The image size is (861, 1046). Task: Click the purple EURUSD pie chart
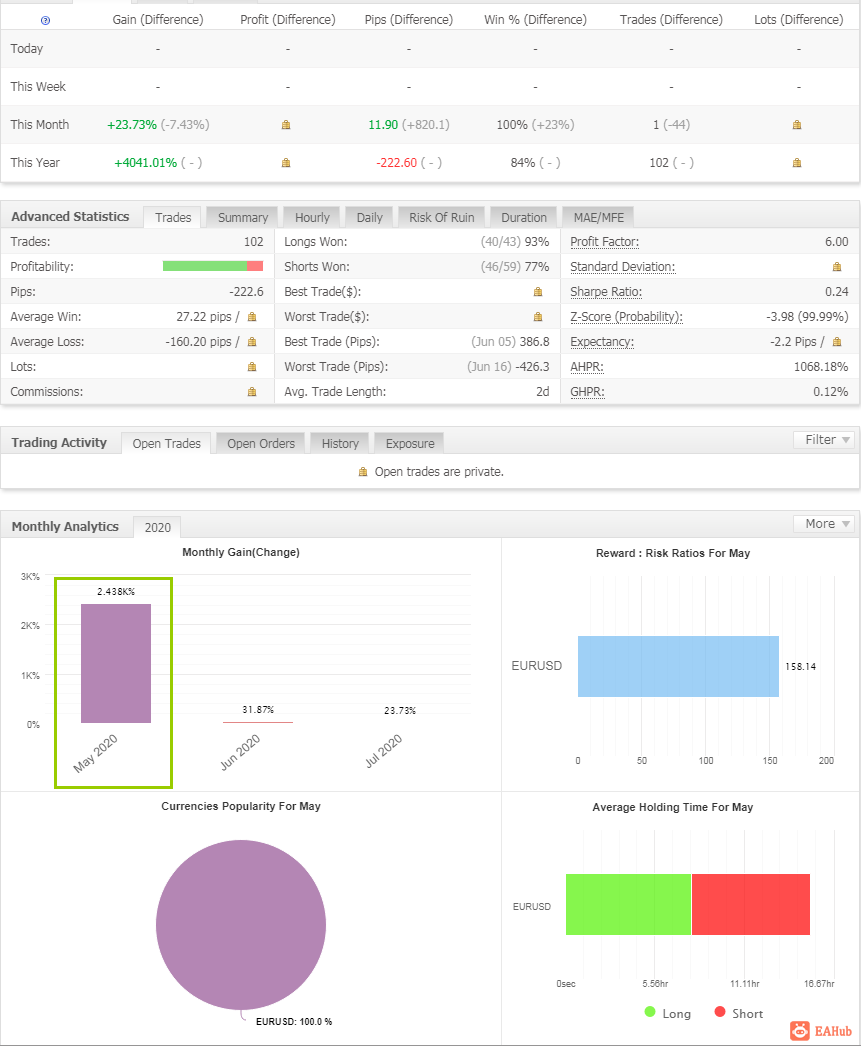point(241,925)
